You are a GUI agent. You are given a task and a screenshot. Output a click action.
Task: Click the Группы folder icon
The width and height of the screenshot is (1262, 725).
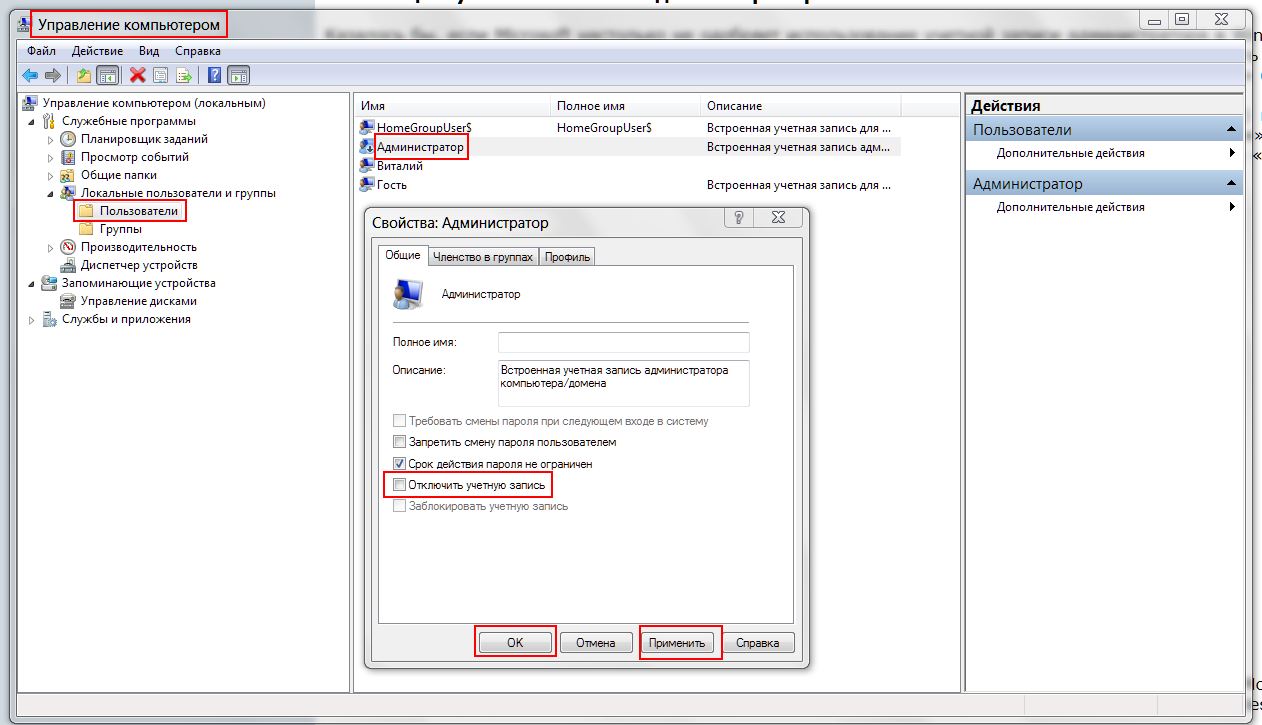coord(86,229)
